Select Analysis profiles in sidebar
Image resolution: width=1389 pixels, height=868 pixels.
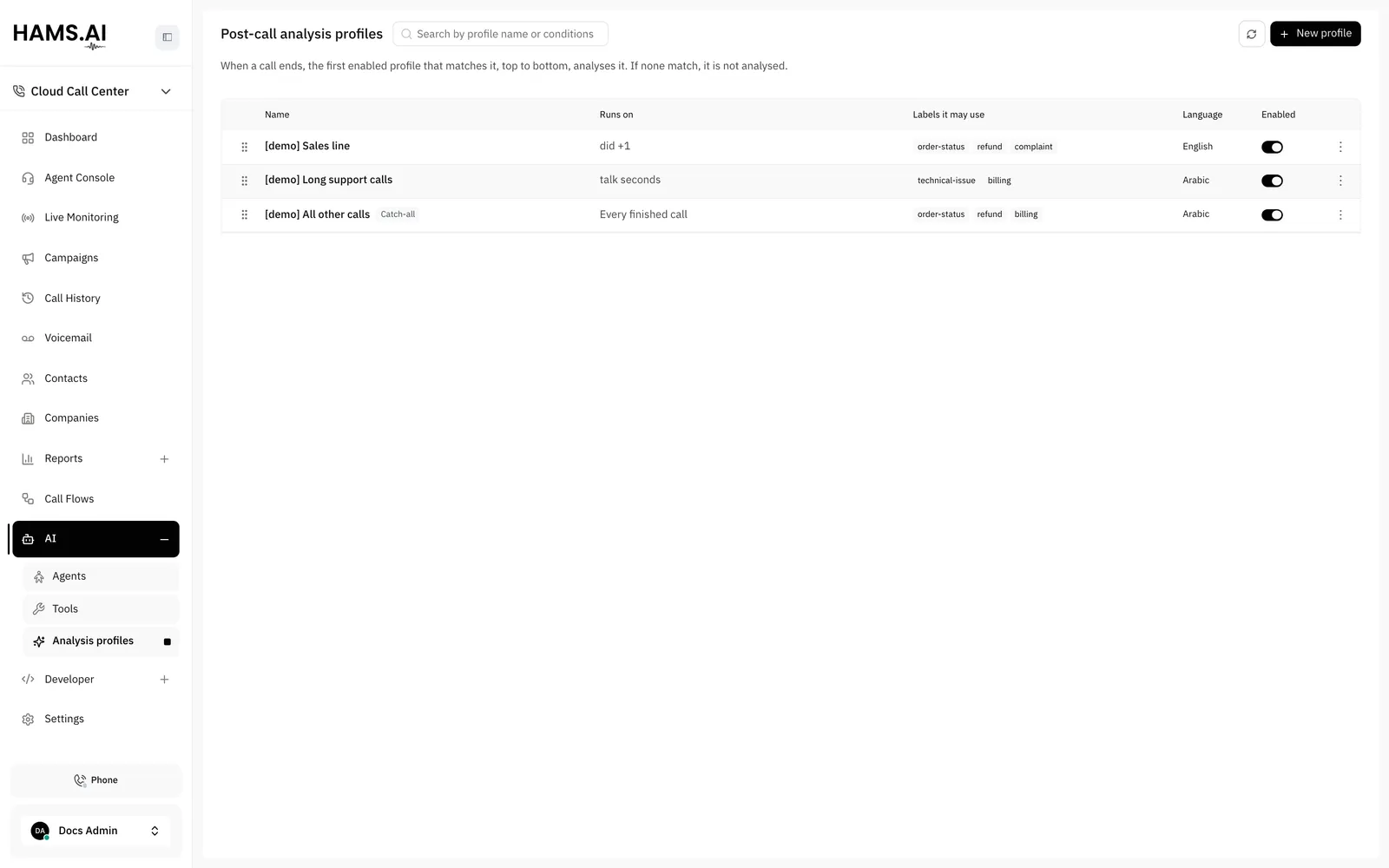click(101, 641)
